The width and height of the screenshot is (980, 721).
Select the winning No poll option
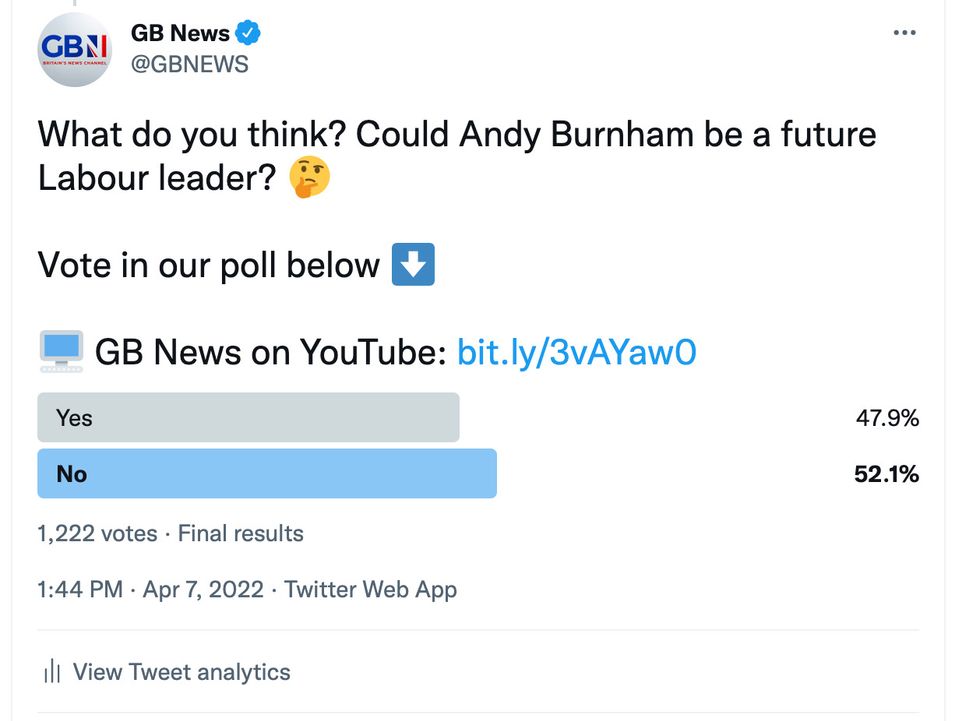tap(265, 473)
